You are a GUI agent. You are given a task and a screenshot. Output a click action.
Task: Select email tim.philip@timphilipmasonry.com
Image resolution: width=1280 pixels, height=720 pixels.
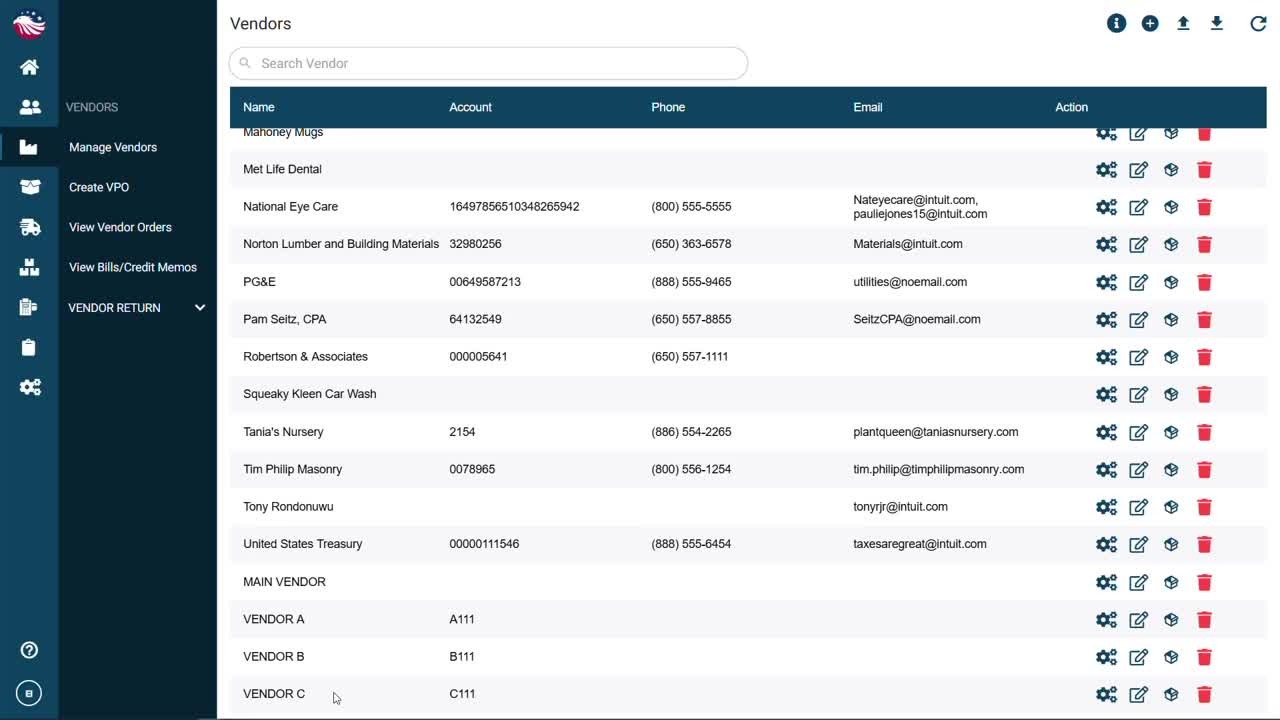tap(939, 469)
